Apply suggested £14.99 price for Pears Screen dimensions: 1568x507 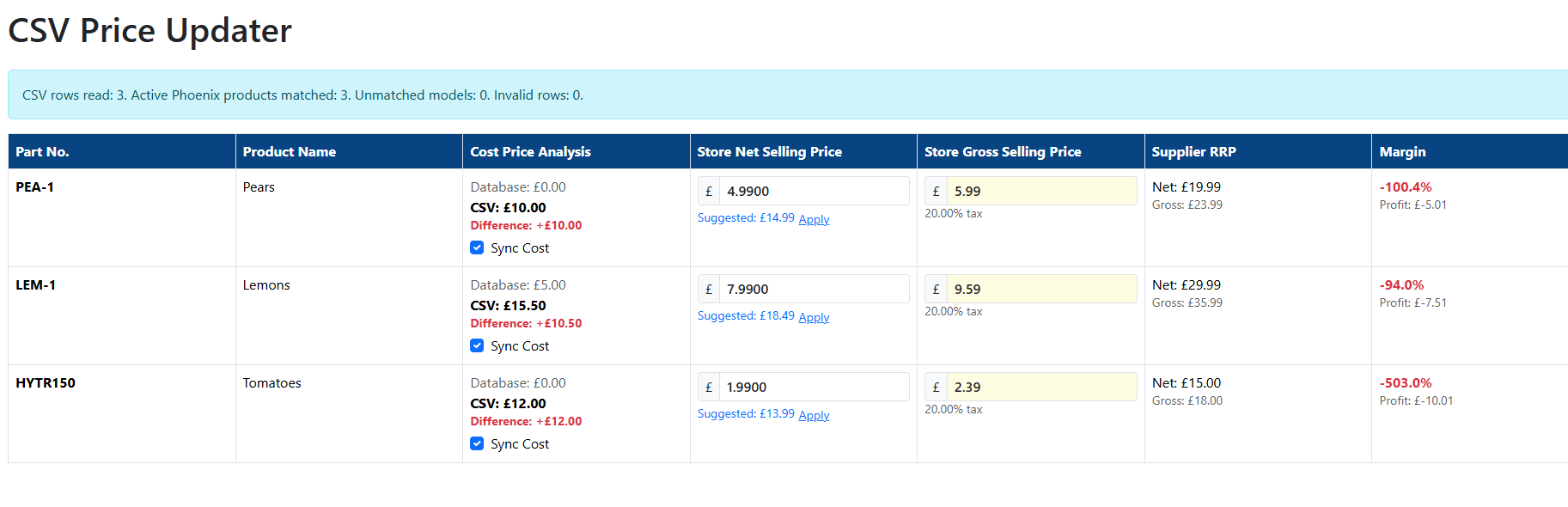814,219
